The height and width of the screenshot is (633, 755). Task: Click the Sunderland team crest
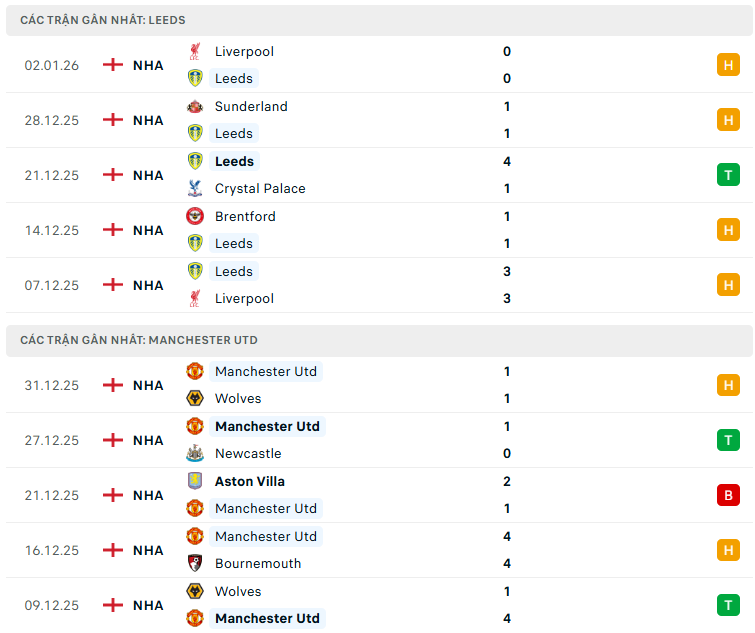point(195,106)
